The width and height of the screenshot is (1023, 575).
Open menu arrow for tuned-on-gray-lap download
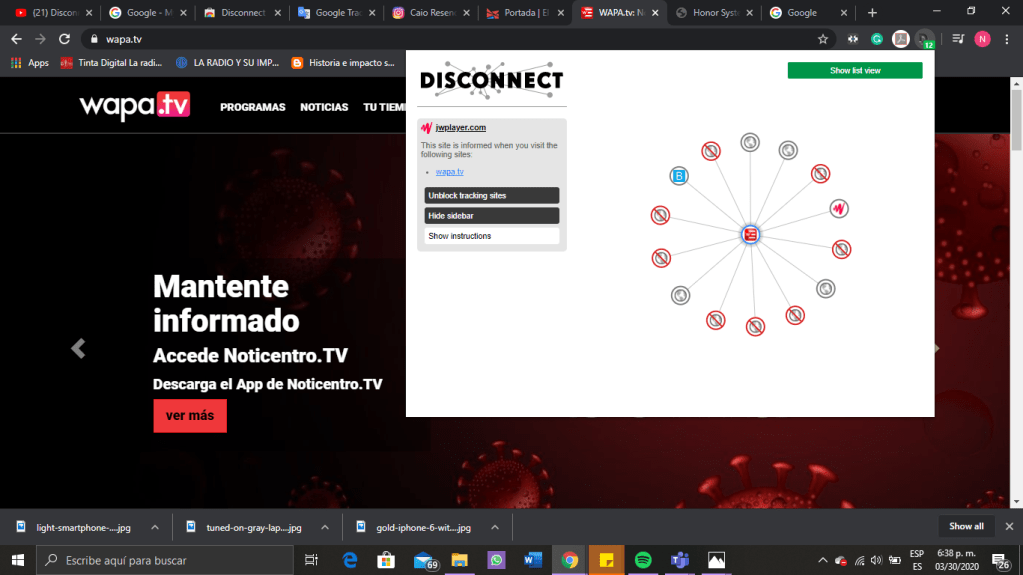[324, 527]
